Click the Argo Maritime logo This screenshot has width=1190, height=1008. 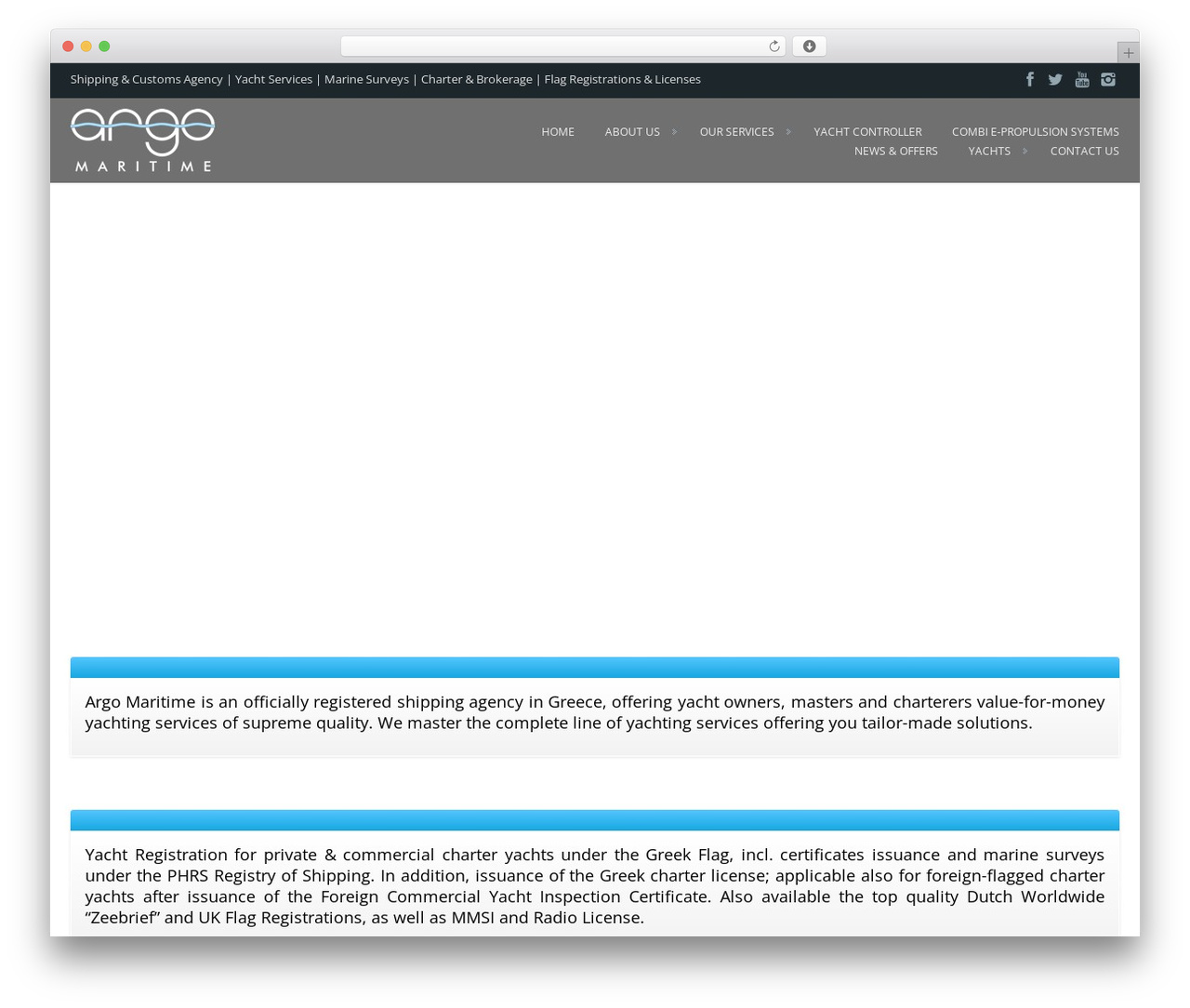click(x=142, y=139)
